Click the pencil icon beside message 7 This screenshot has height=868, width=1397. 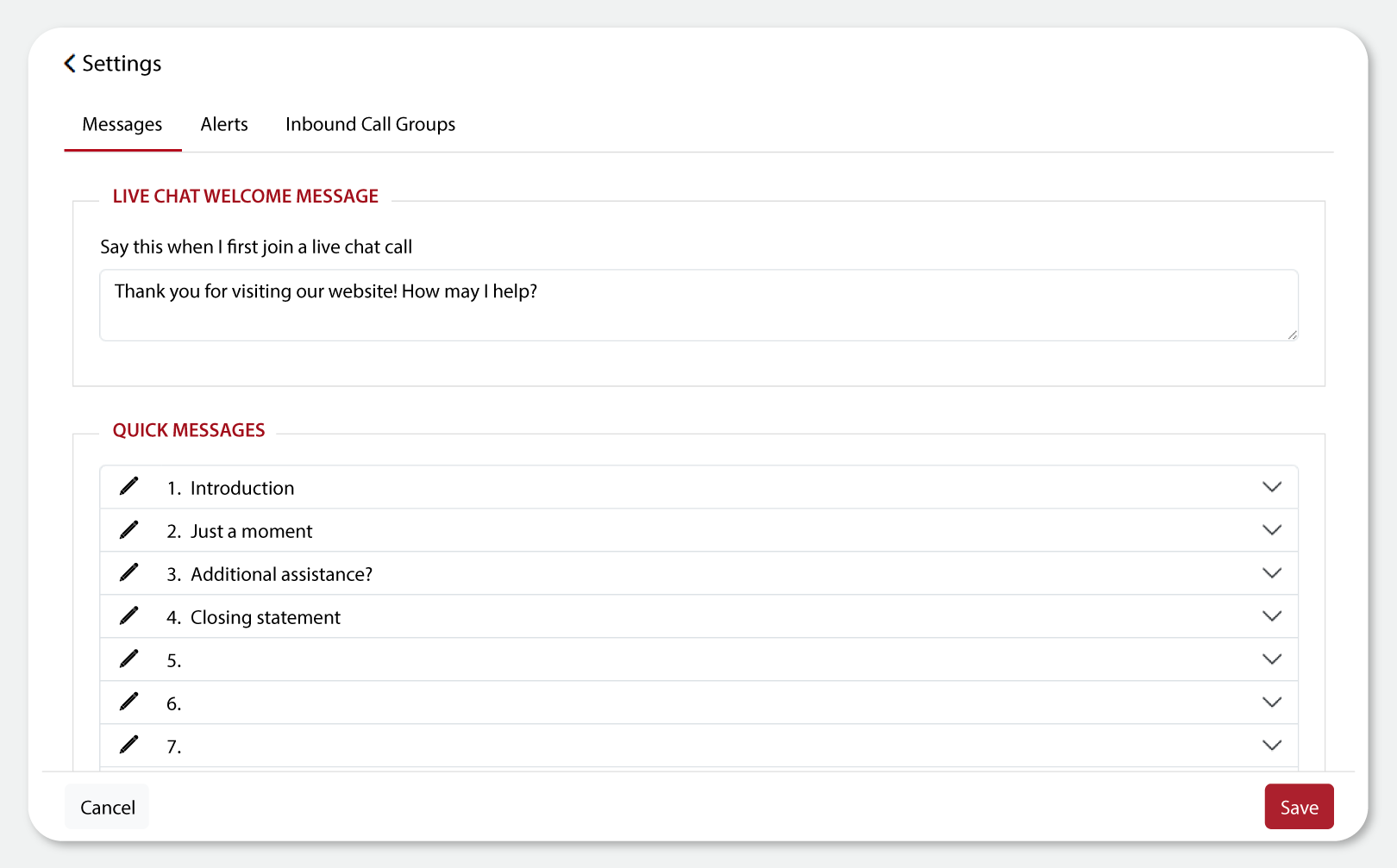pyautogui.click(x=129, y=745)
